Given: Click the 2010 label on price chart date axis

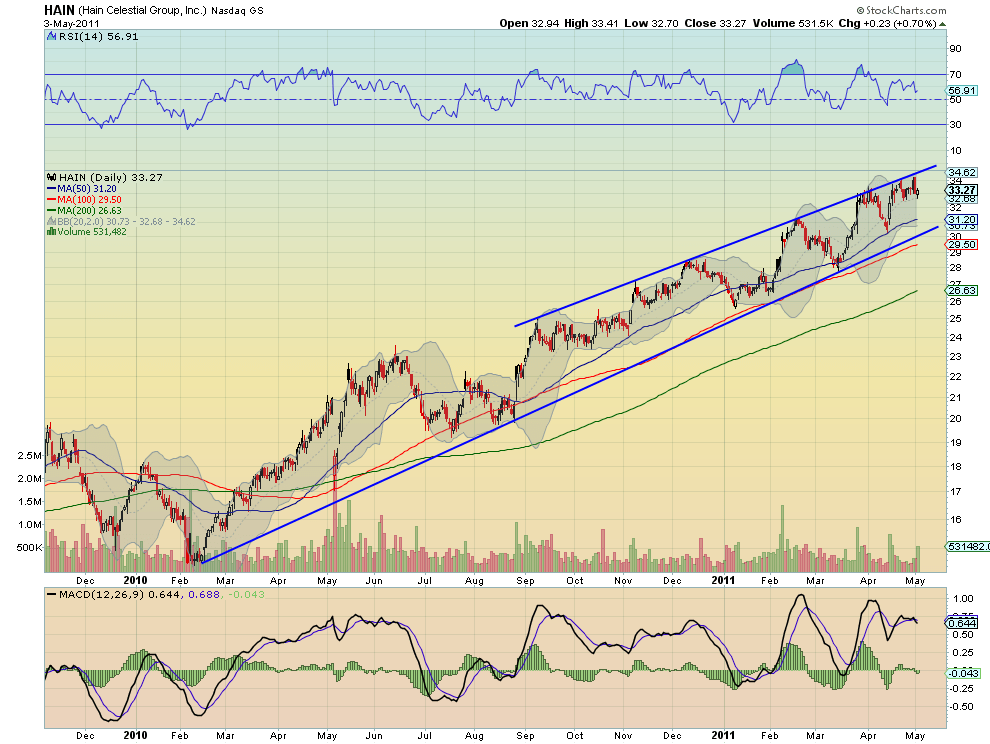Looking at the screenshot, I should point(135,580).
